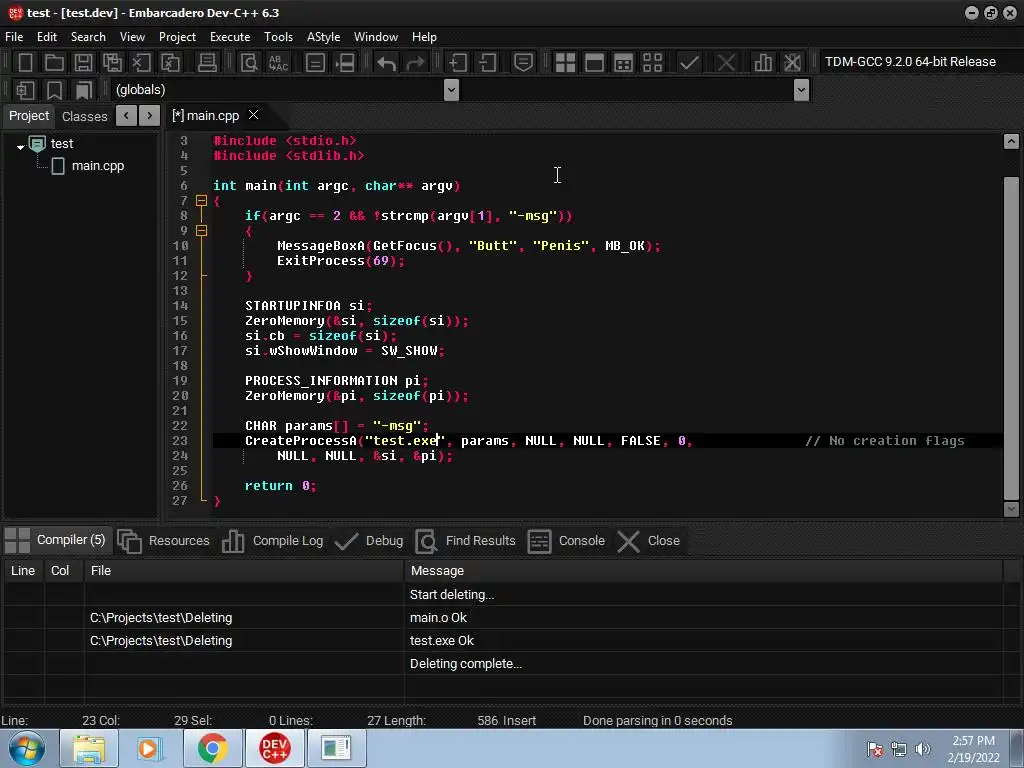Image resolution: width=1024 pixels, height=768 pixels.
Task: Click the Goto Bookmark icon
Action: (84, 90)
